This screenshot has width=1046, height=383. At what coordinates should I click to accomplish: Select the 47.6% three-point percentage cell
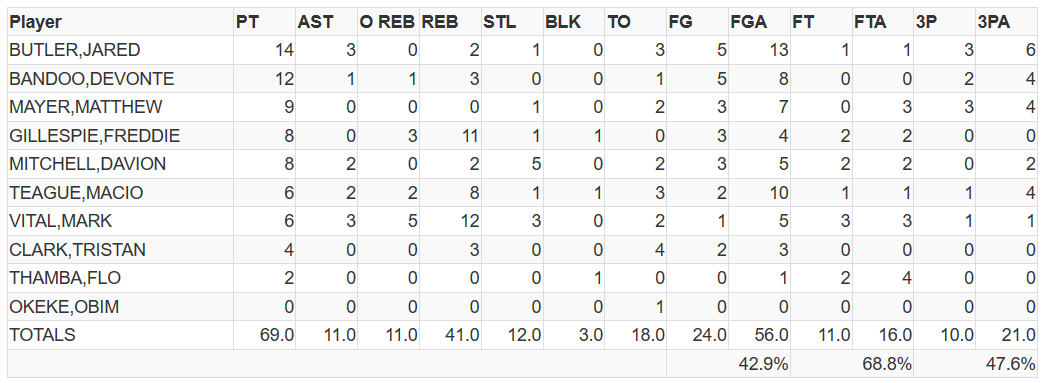coord(1007,364)
